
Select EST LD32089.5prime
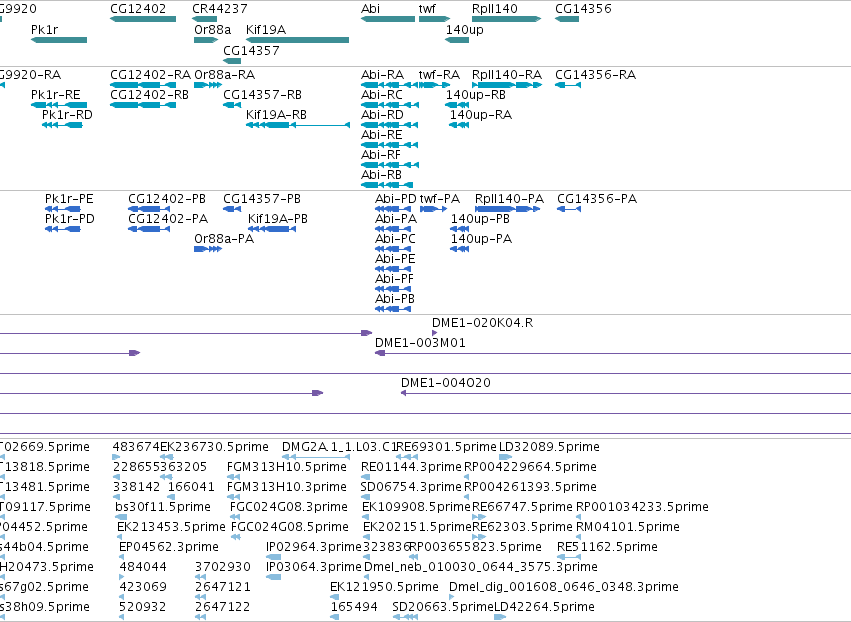click(549, 447)
